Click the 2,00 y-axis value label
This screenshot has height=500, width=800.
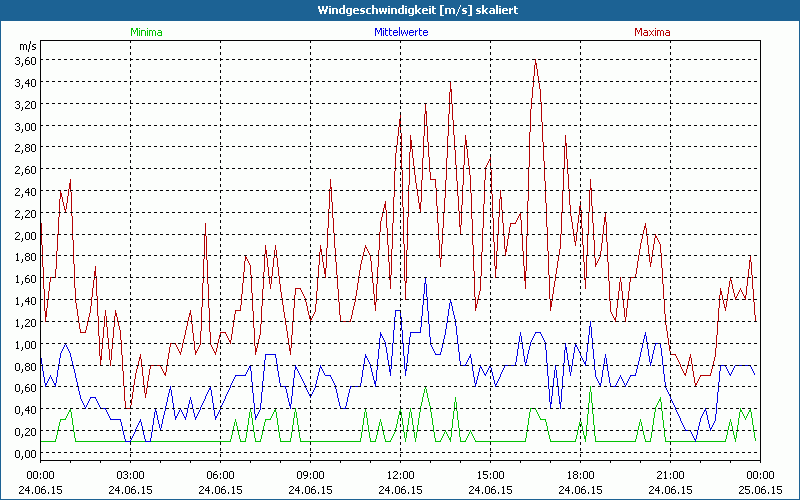click(25, 236)
